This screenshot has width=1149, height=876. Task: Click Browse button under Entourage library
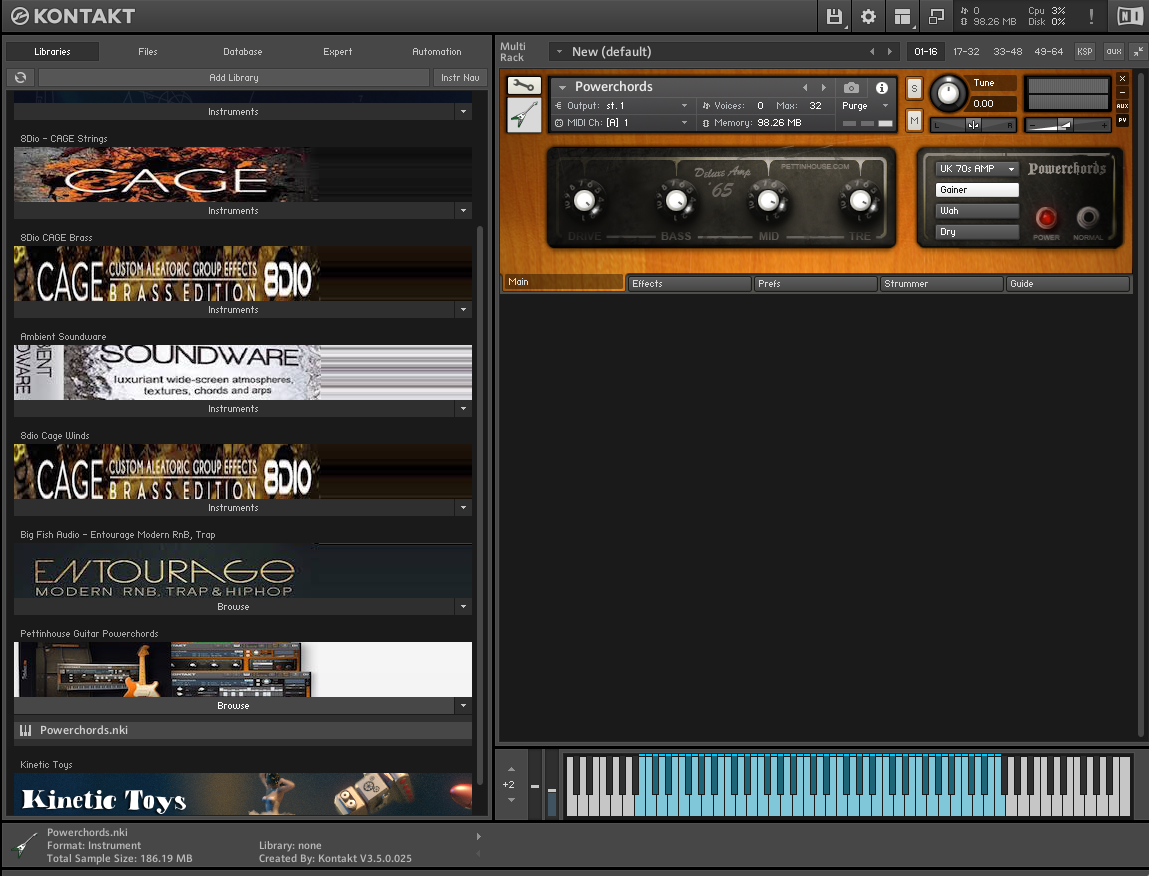click(233, 606)
